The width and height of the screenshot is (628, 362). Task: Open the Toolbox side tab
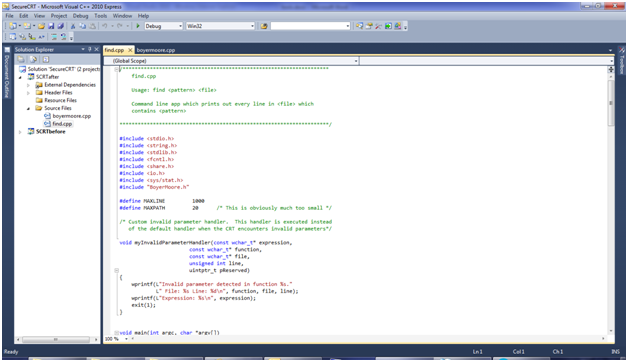(x=622, y=61)
